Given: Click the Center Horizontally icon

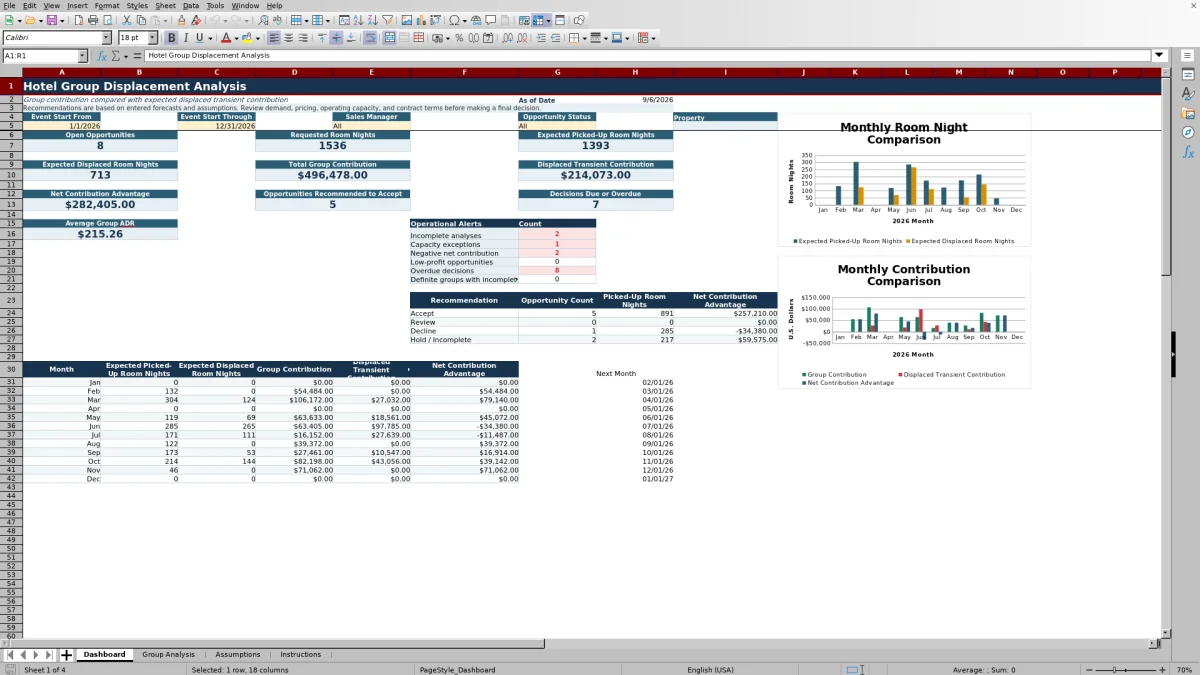Looking at the screenshot, I should point(288,38).
